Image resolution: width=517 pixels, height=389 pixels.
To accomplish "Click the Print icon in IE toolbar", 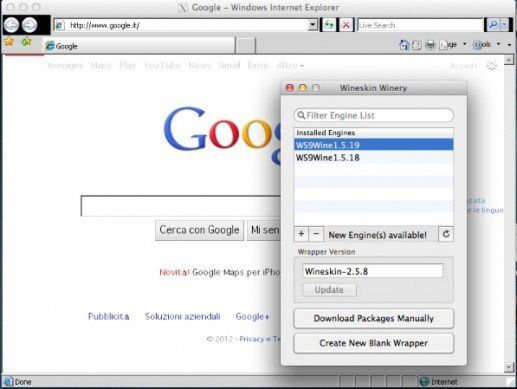I will coord(430,45).
